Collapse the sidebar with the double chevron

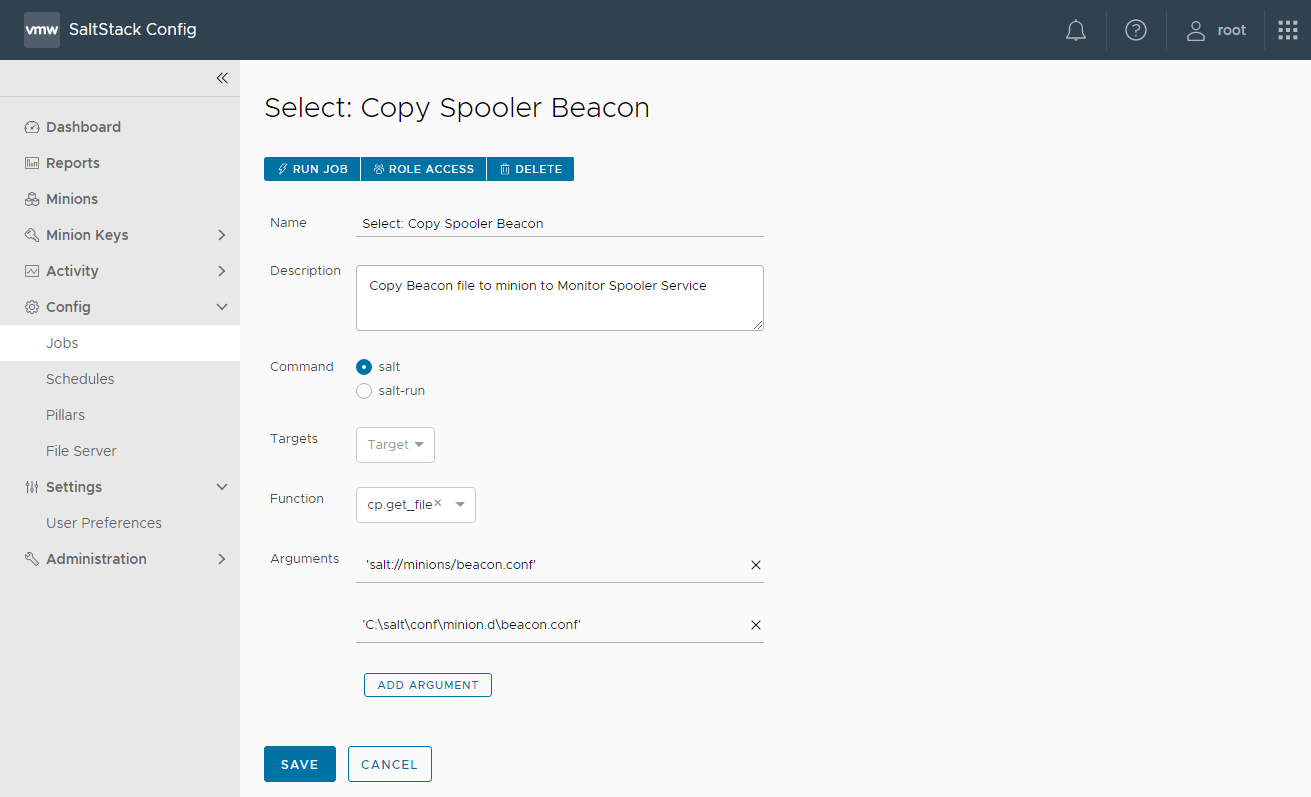(x=222, y=77)
